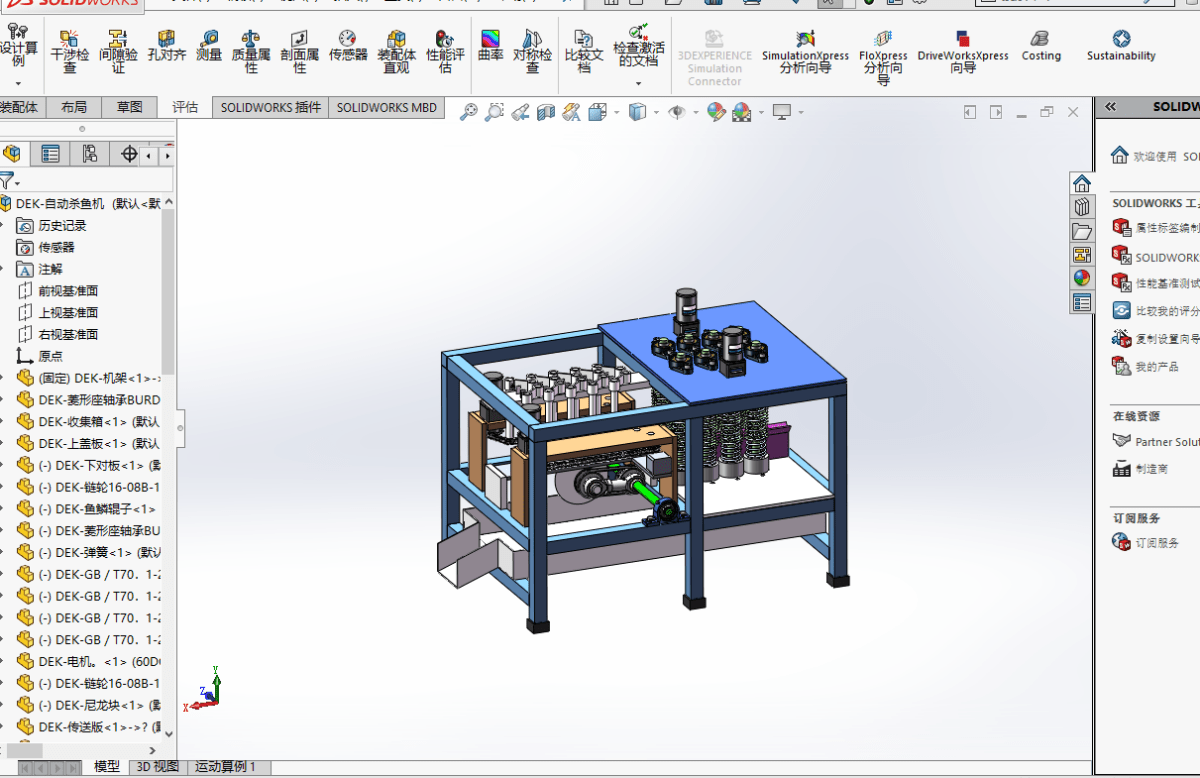Open the 测量 measure tool

coord(208,46)
